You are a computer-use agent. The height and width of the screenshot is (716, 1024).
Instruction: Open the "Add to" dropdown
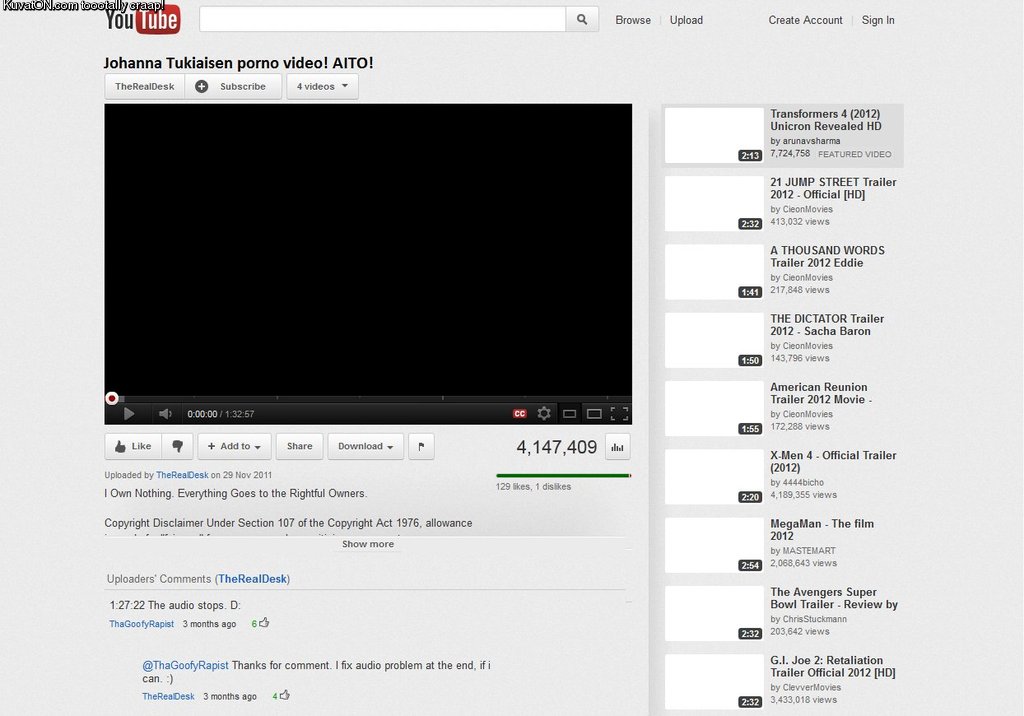click(x=234, y=447)
